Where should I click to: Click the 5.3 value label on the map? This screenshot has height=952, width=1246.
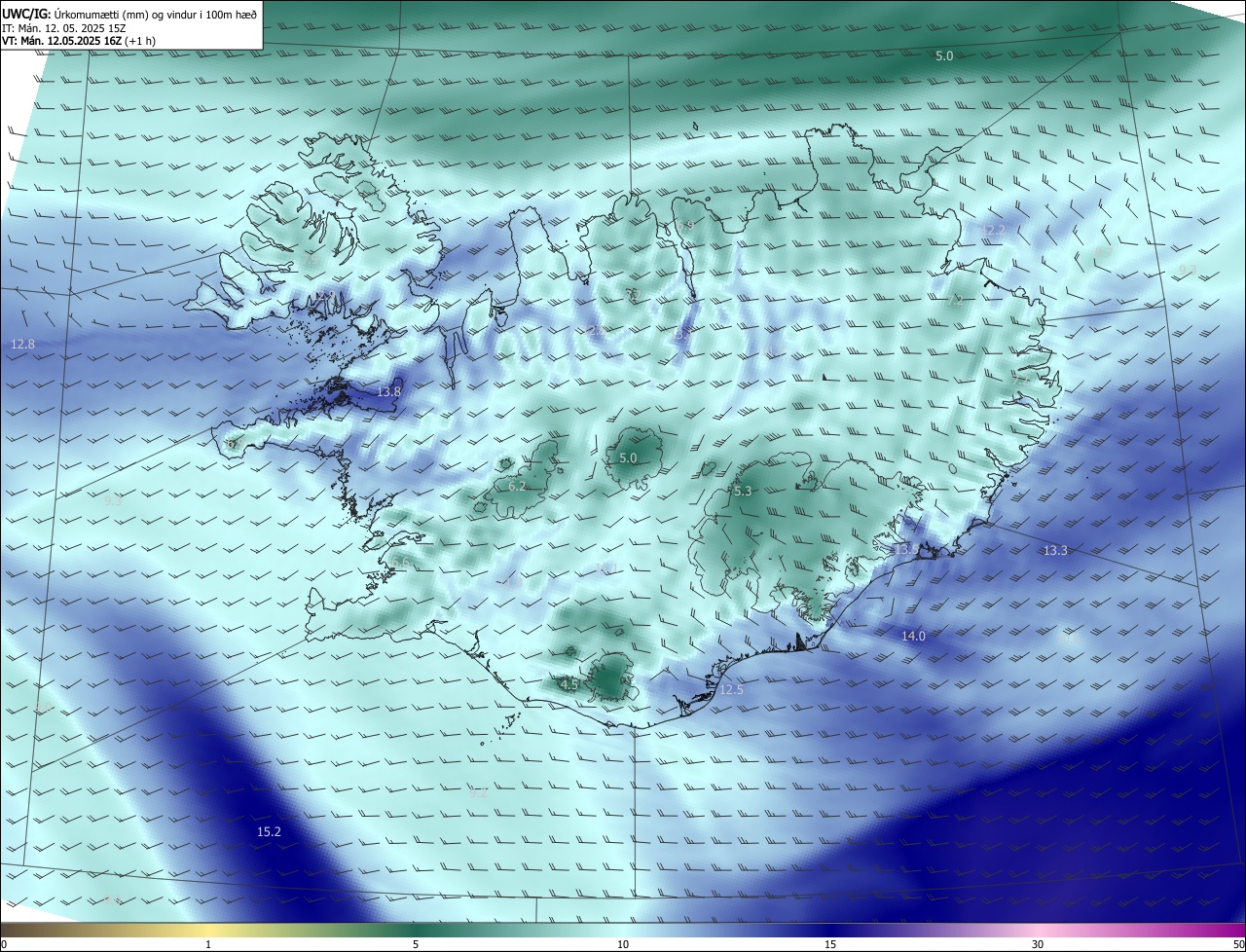click(743, 492)
